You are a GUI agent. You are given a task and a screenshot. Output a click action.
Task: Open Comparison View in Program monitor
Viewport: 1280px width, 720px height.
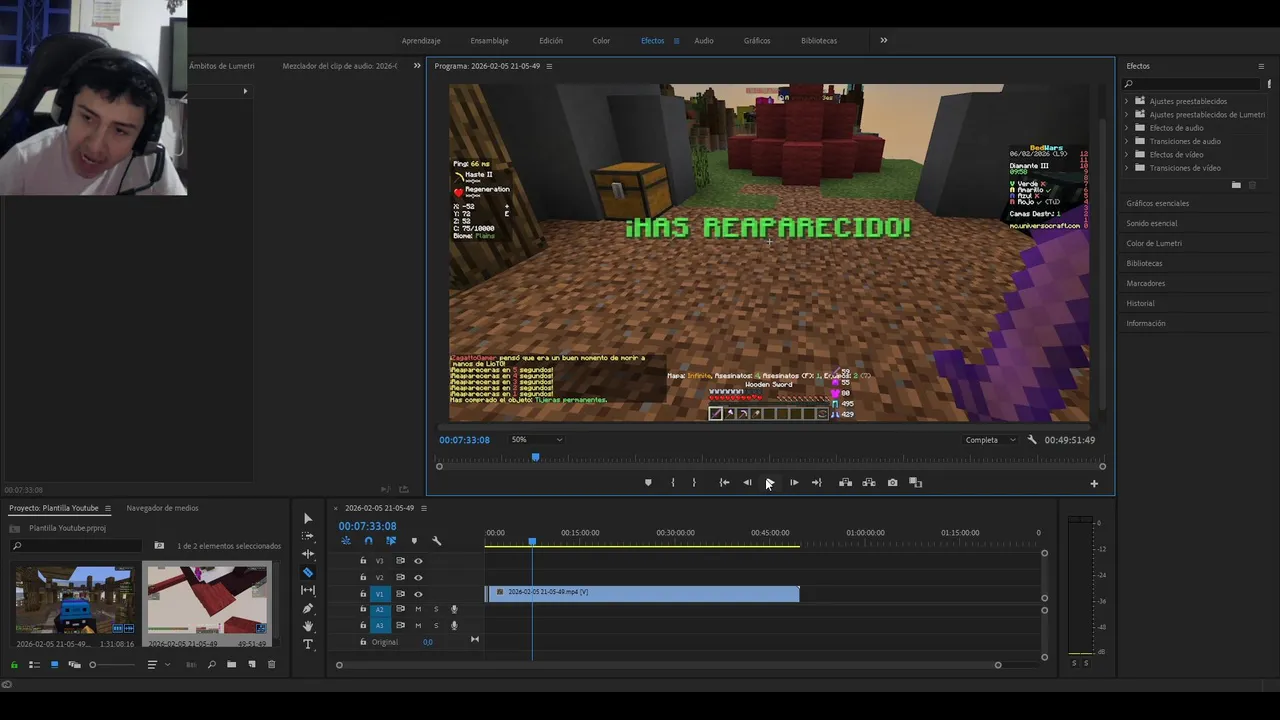pyautogui.click(x=915, y=483)
